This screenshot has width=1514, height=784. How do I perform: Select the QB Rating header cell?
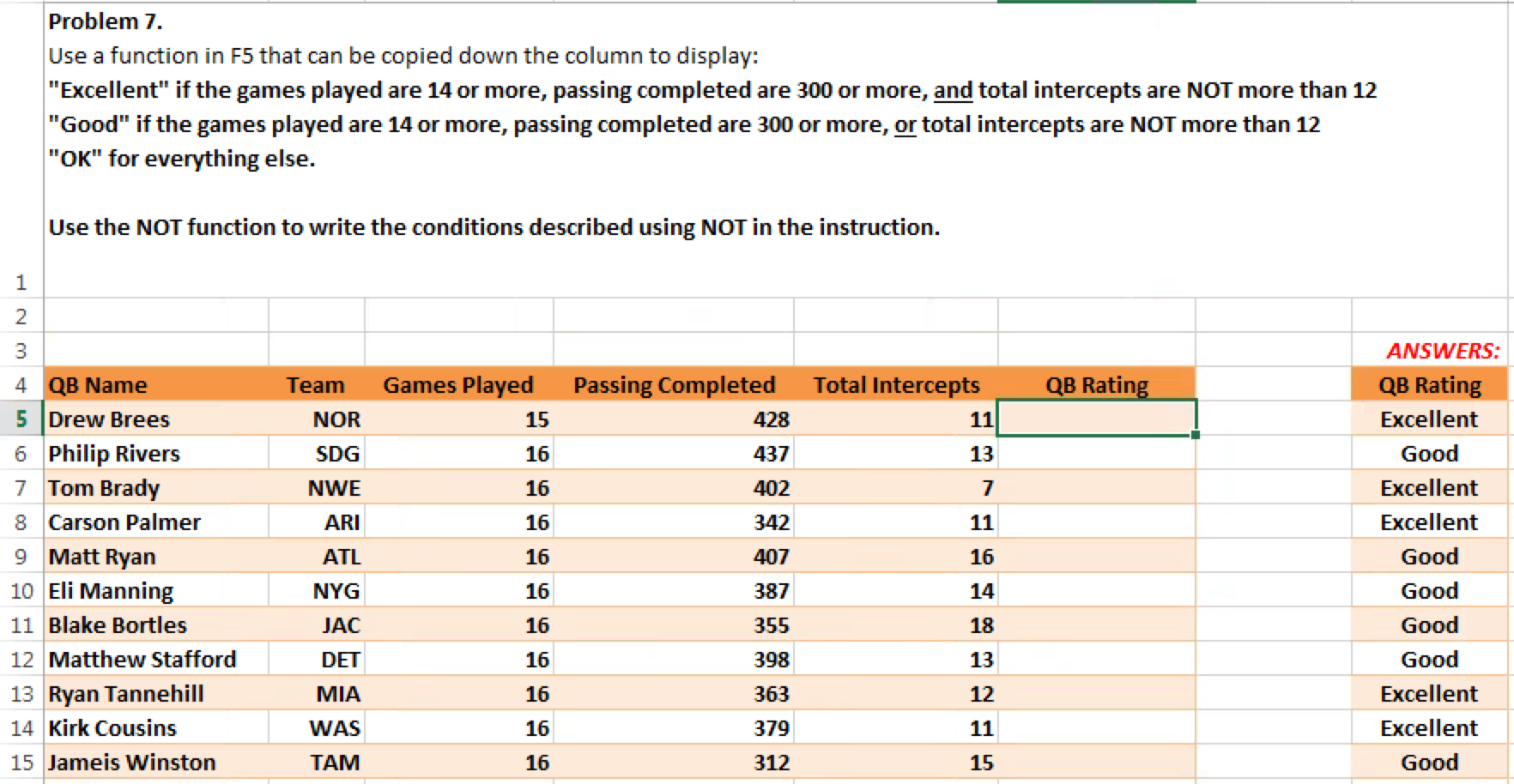[x=1096, y=384]
